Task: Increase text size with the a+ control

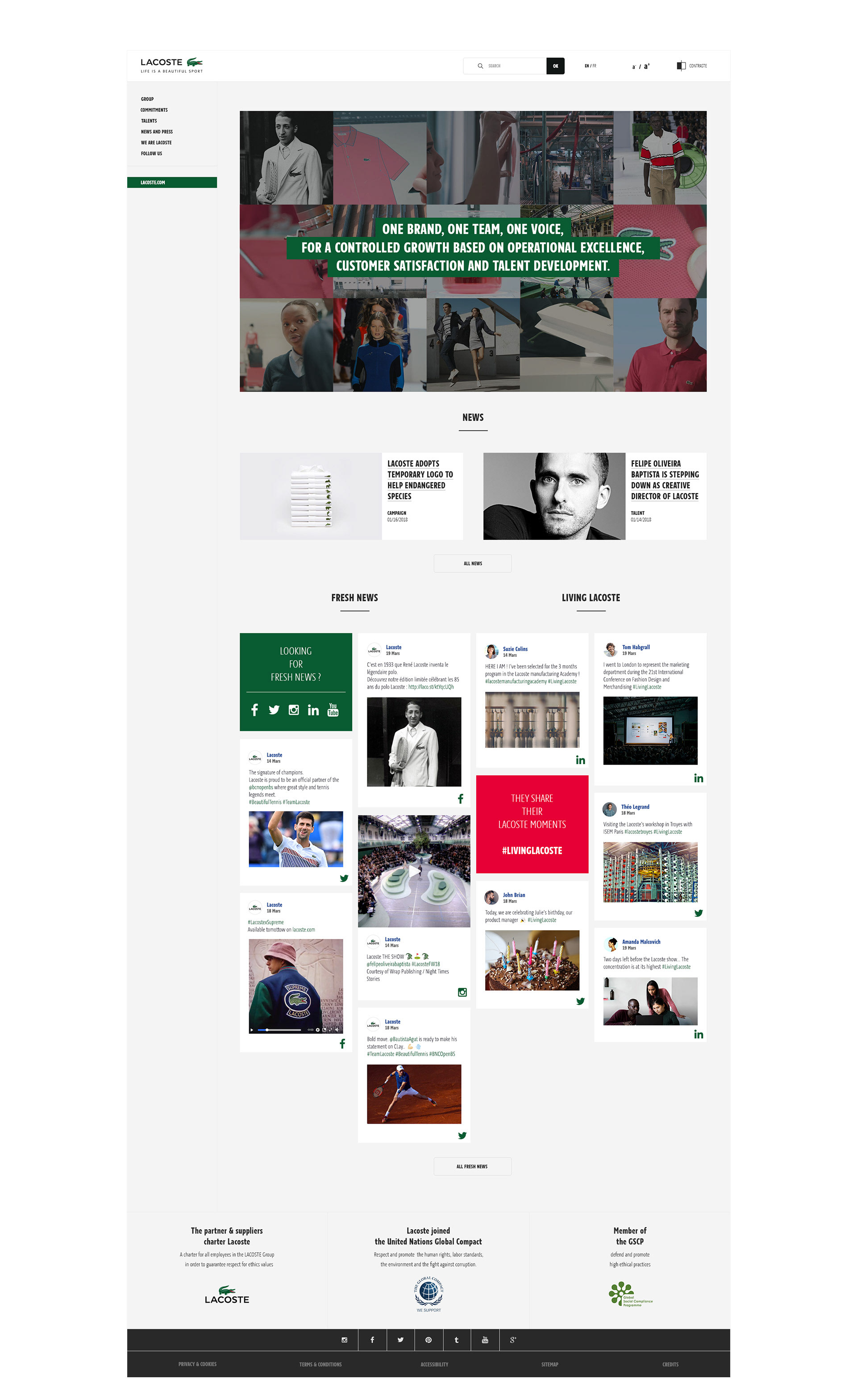Action: tap(647, 67)
